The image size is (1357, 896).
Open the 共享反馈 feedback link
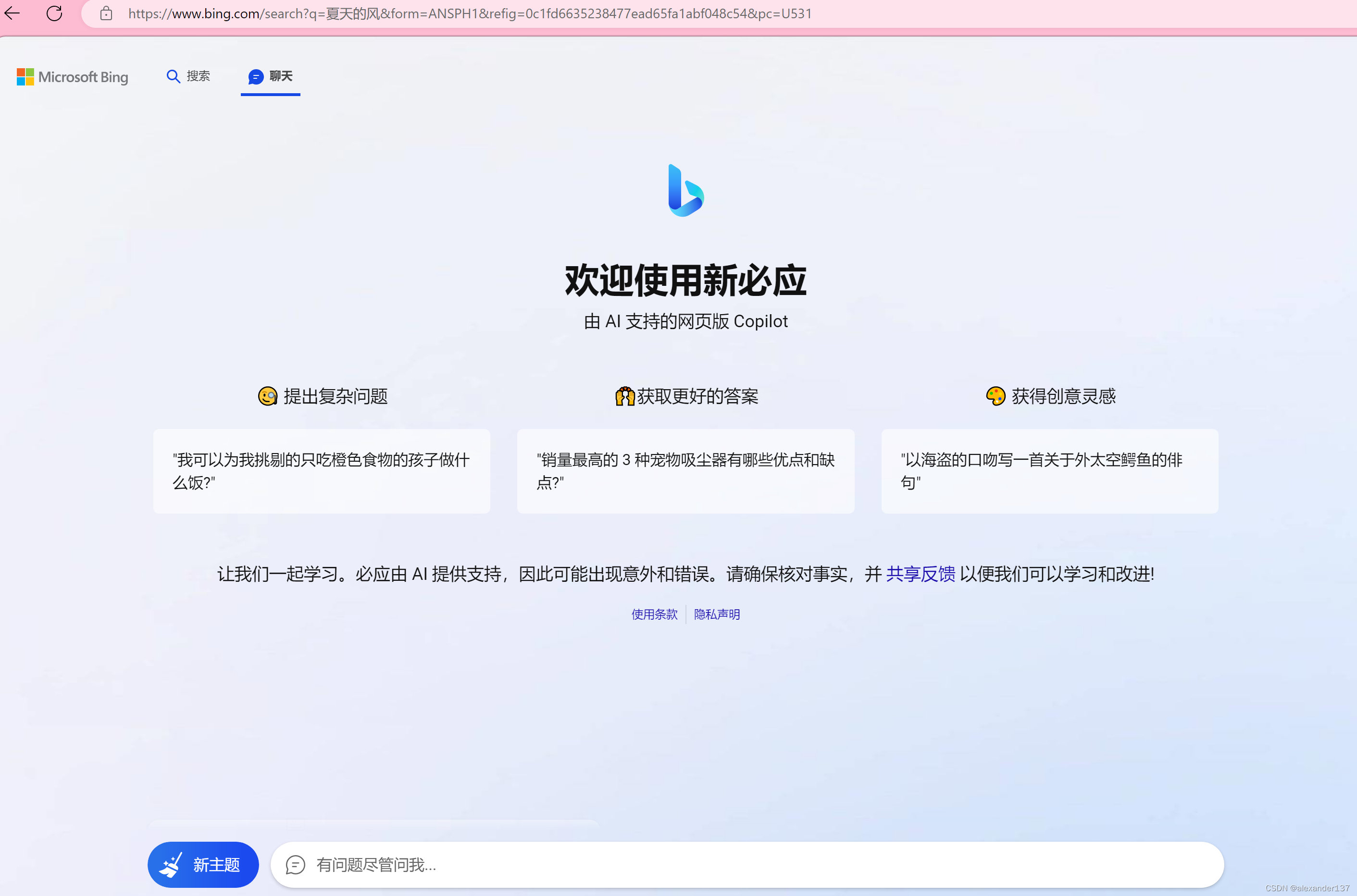(x=921, y=574)
